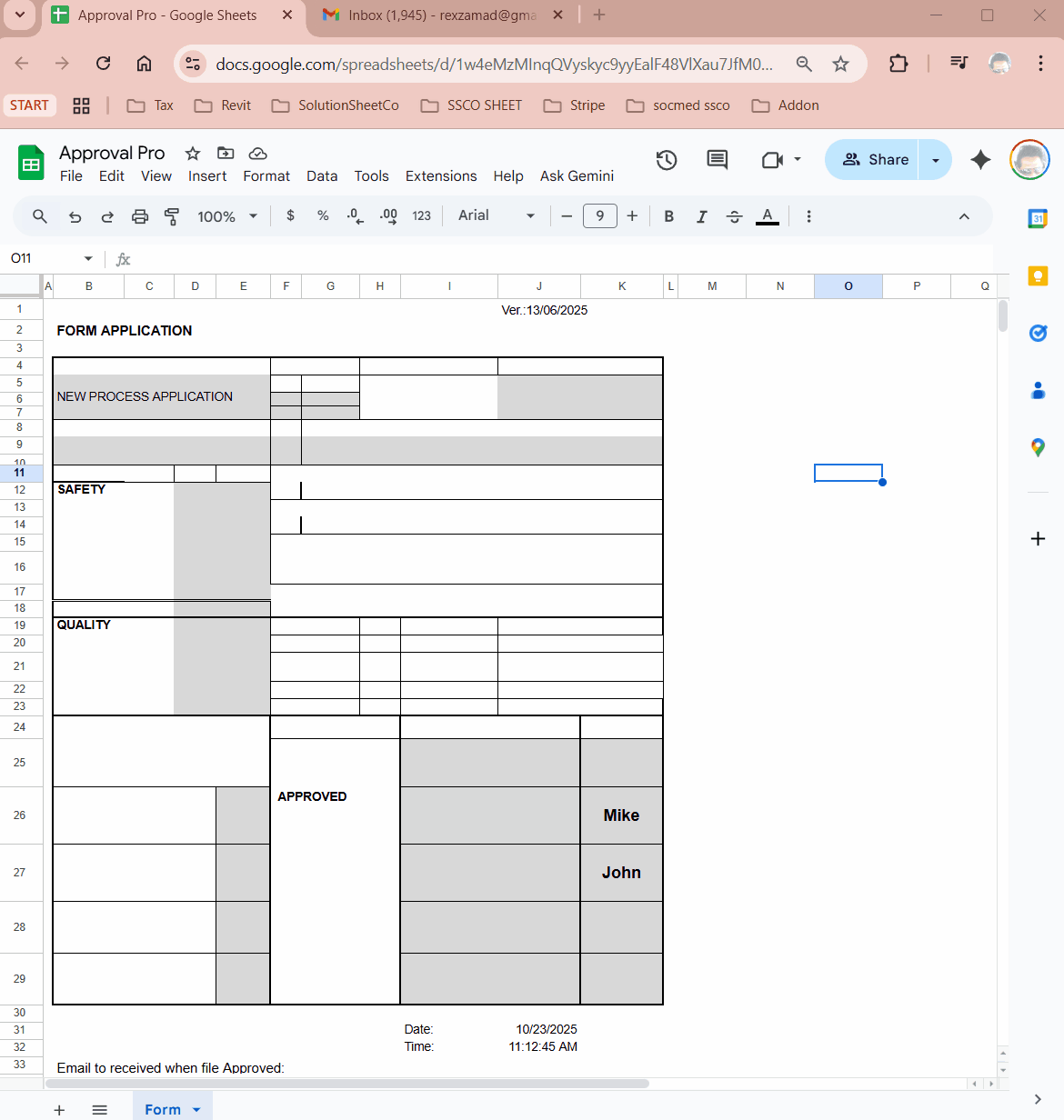Open the zoom 100% dropdown

click(x=227, y=216)
